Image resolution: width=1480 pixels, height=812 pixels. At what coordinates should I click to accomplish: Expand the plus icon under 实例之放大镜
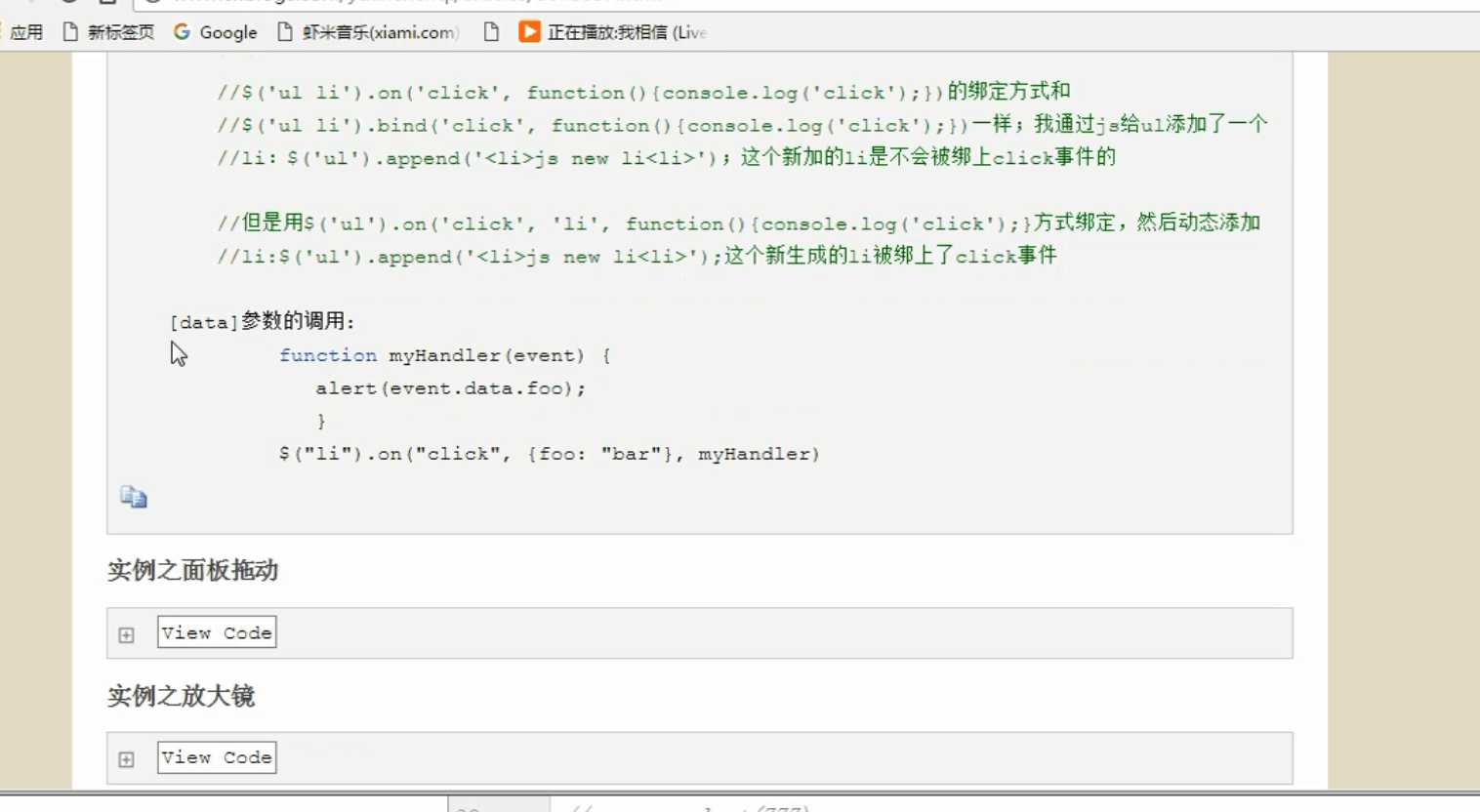(x=126, y=759)
